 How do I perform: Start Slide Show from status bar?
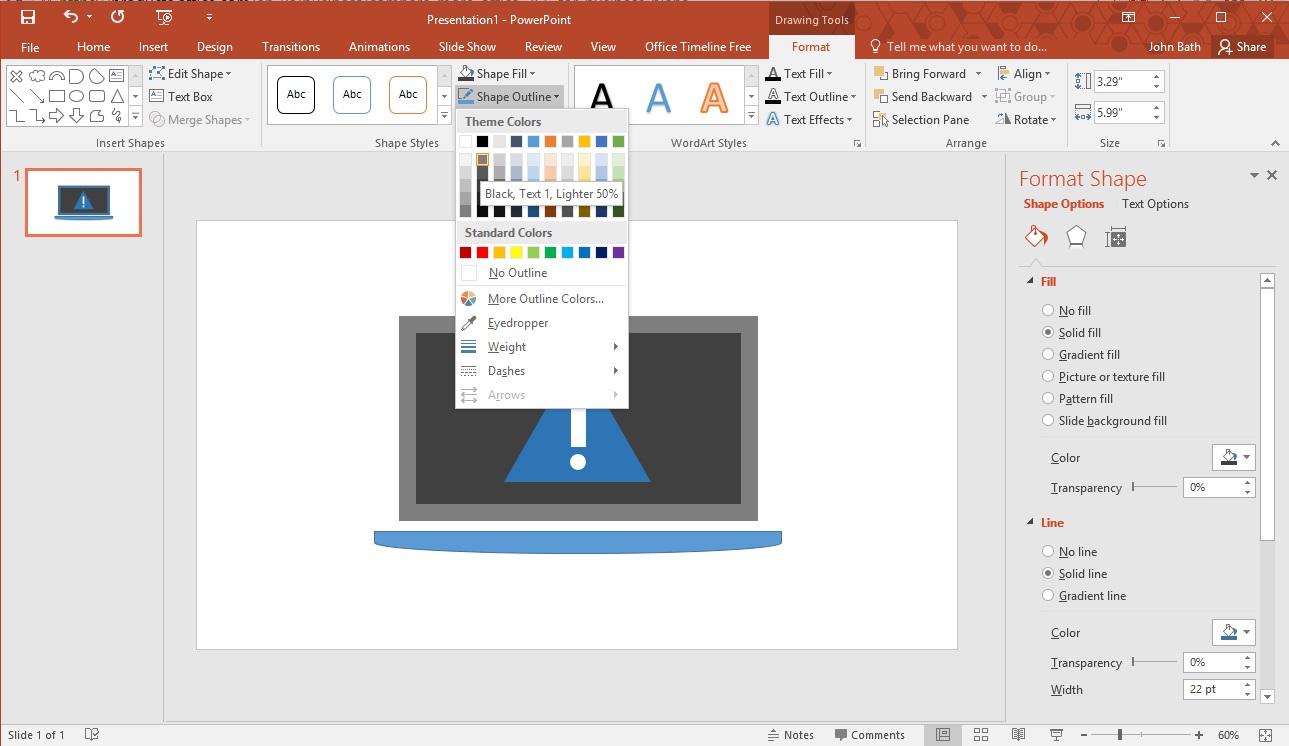click(x=1057, y=734)
